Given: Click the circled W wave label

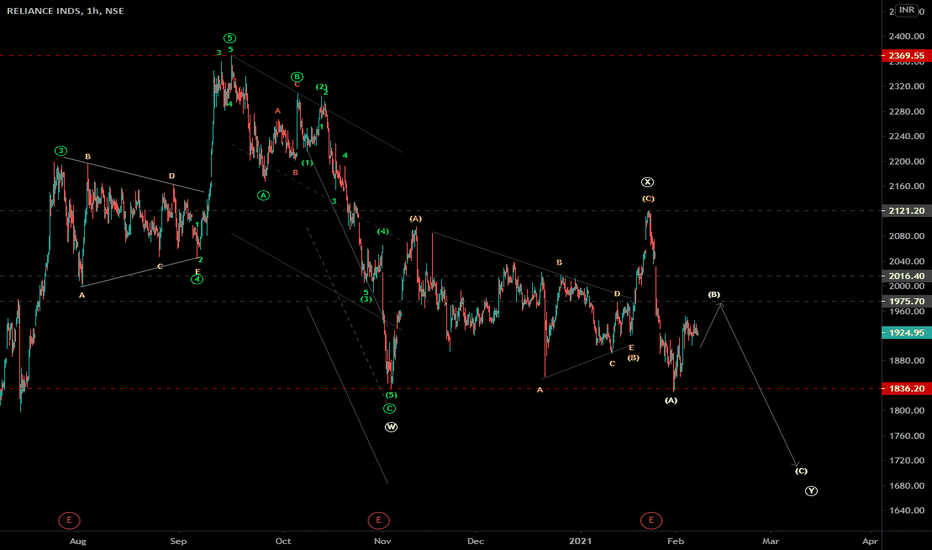Looking at the screenshot, I should (x=391, y=427).
